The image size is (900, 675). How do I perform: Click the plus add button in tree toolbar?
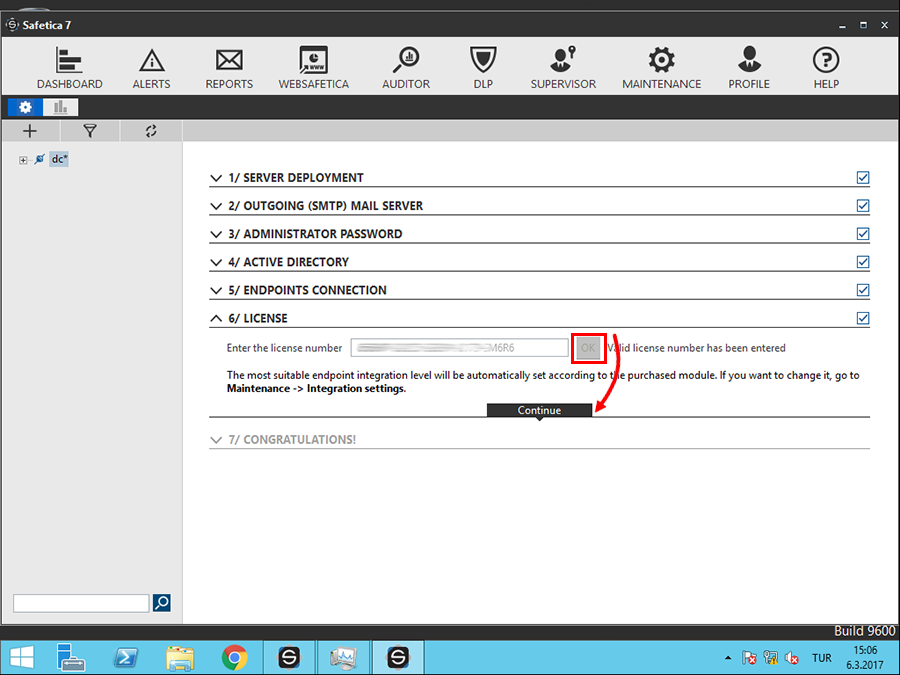[30, 131]
